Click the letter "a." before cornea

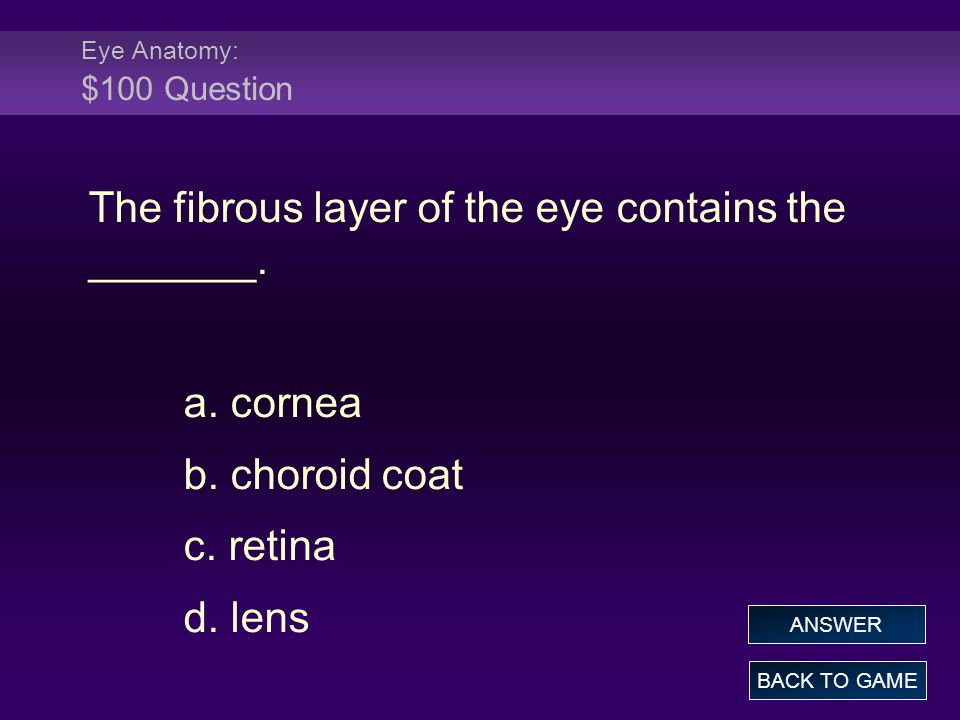[201, 405]
